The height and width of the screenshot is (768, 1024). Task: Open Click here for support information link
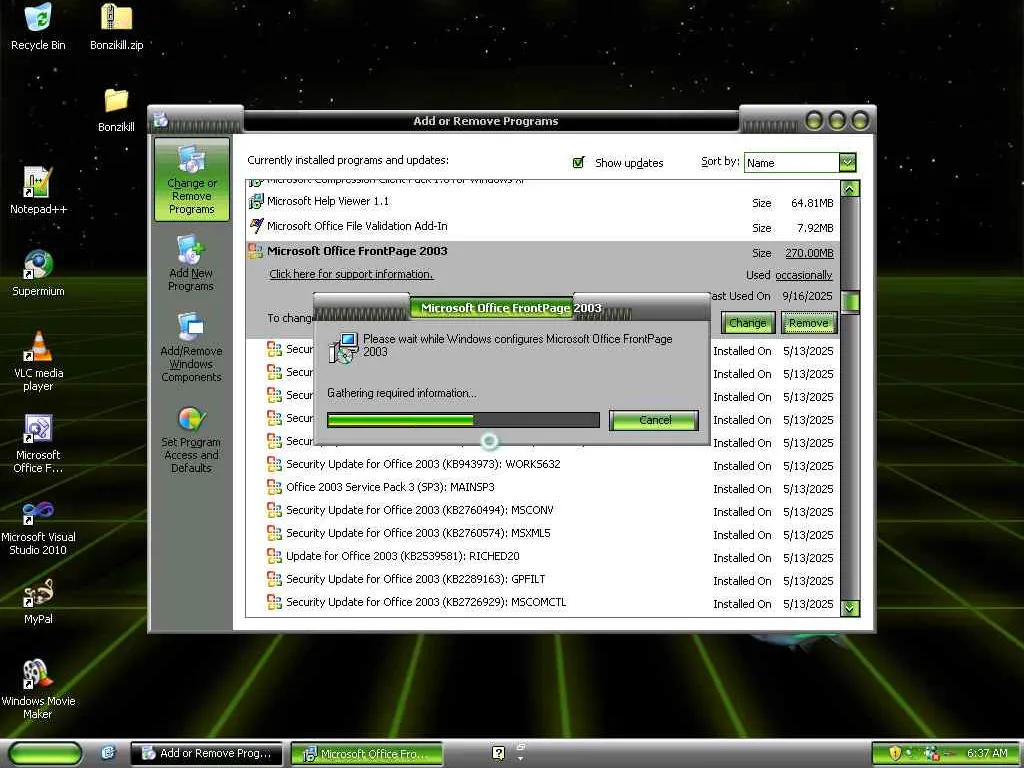(351, 274)
